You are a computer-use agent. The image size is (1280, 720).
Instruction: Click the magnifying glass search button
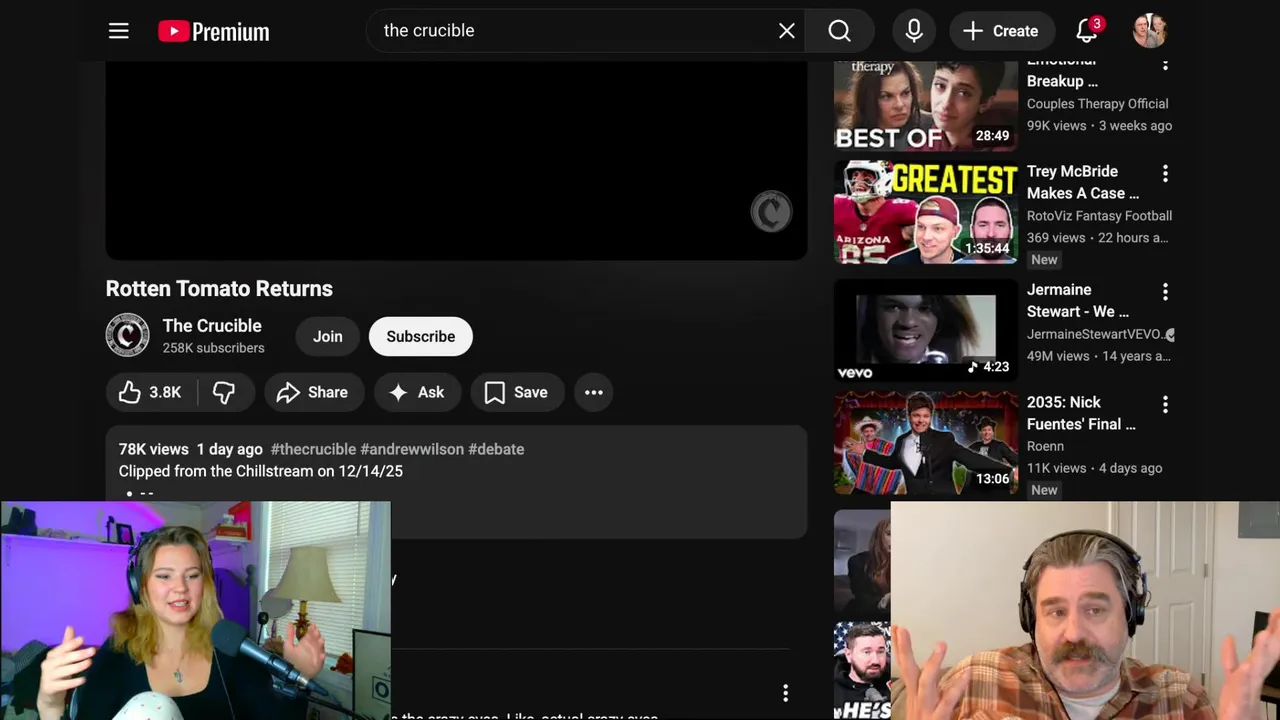840,31
